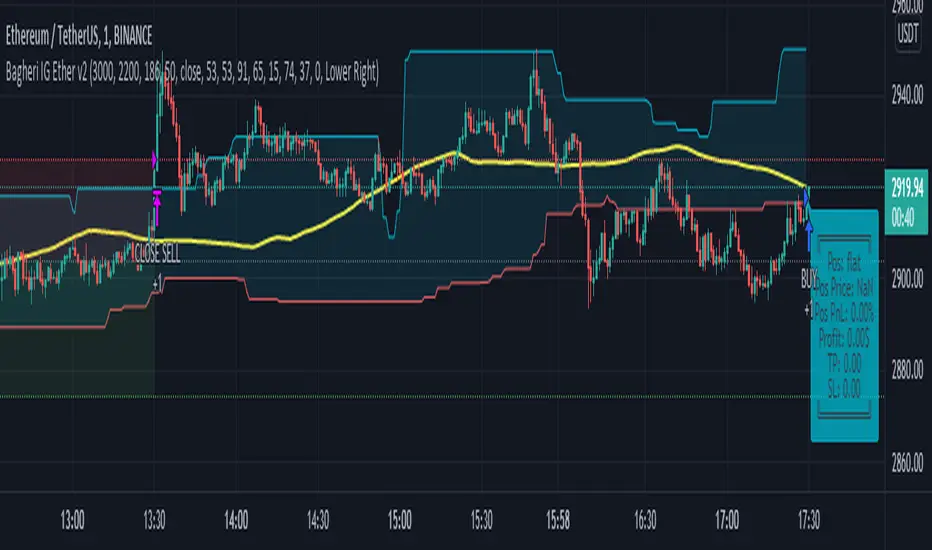This screenshot has width=932, height=550.
Task: Click the countdown timer 00:40
Action: pos(903,219)
